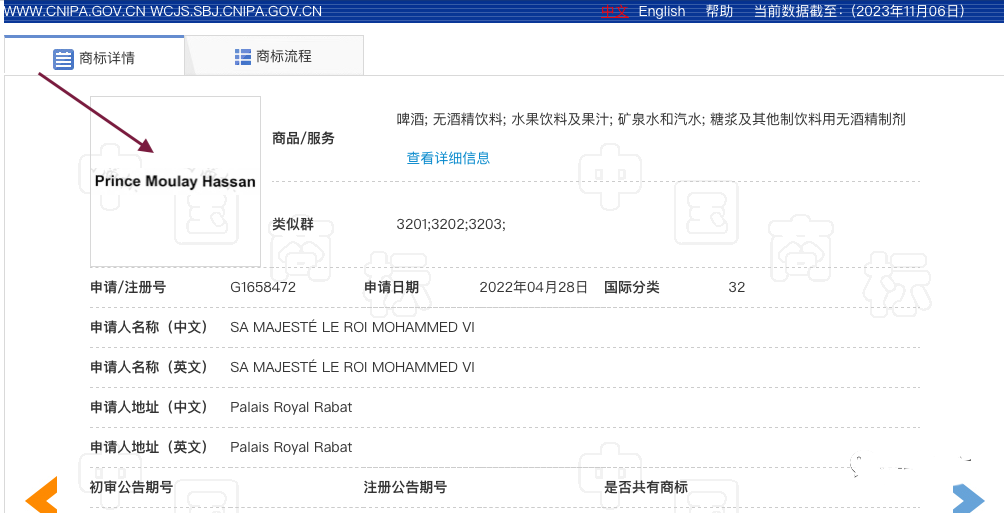1004x513 pixels.
Task: Select English applicant name SA MAJESTÉ LE ROI MOHAMMED VI
Action: [352, 367]
